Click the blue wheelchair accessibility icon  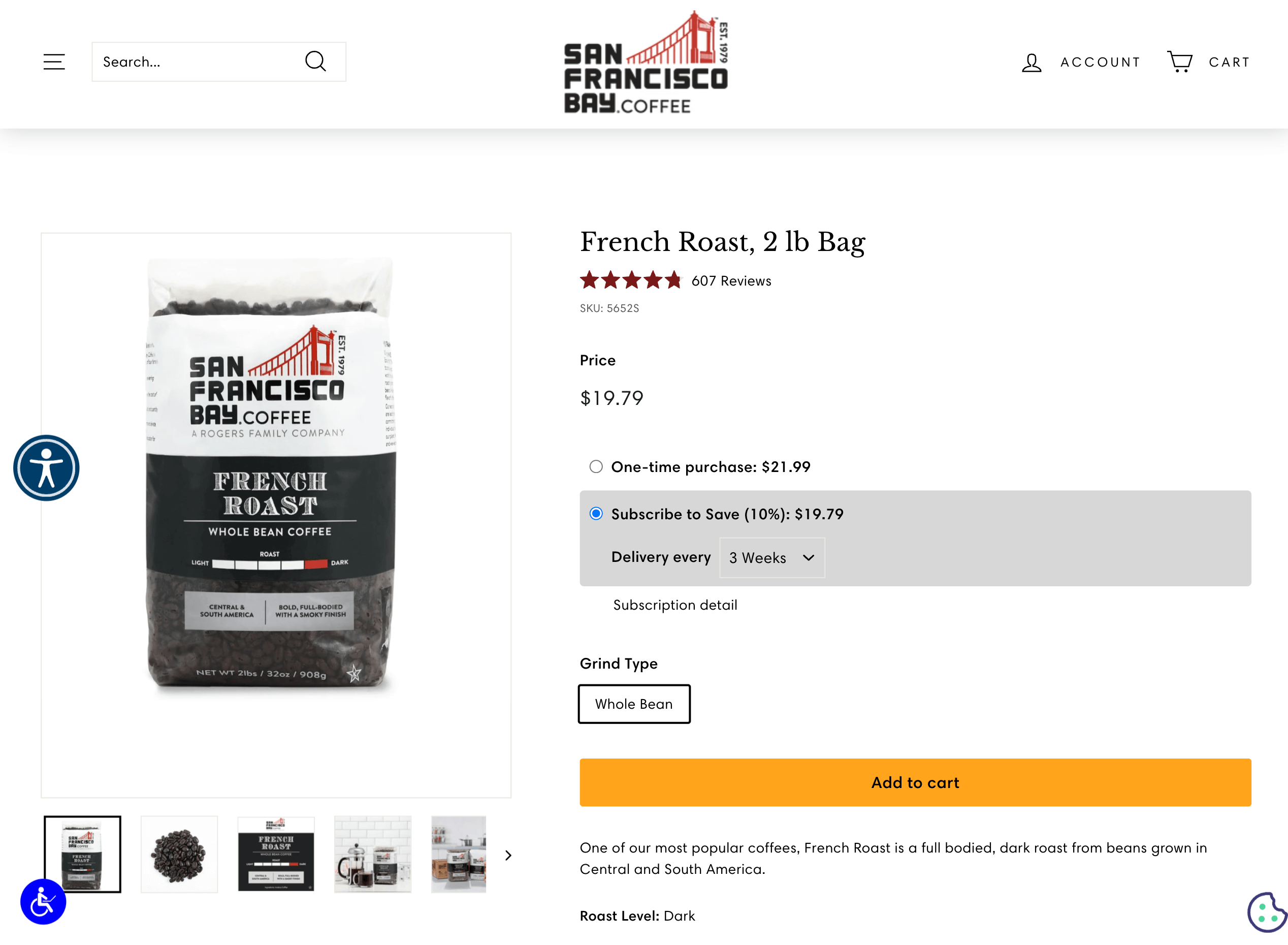coord(44,901)
